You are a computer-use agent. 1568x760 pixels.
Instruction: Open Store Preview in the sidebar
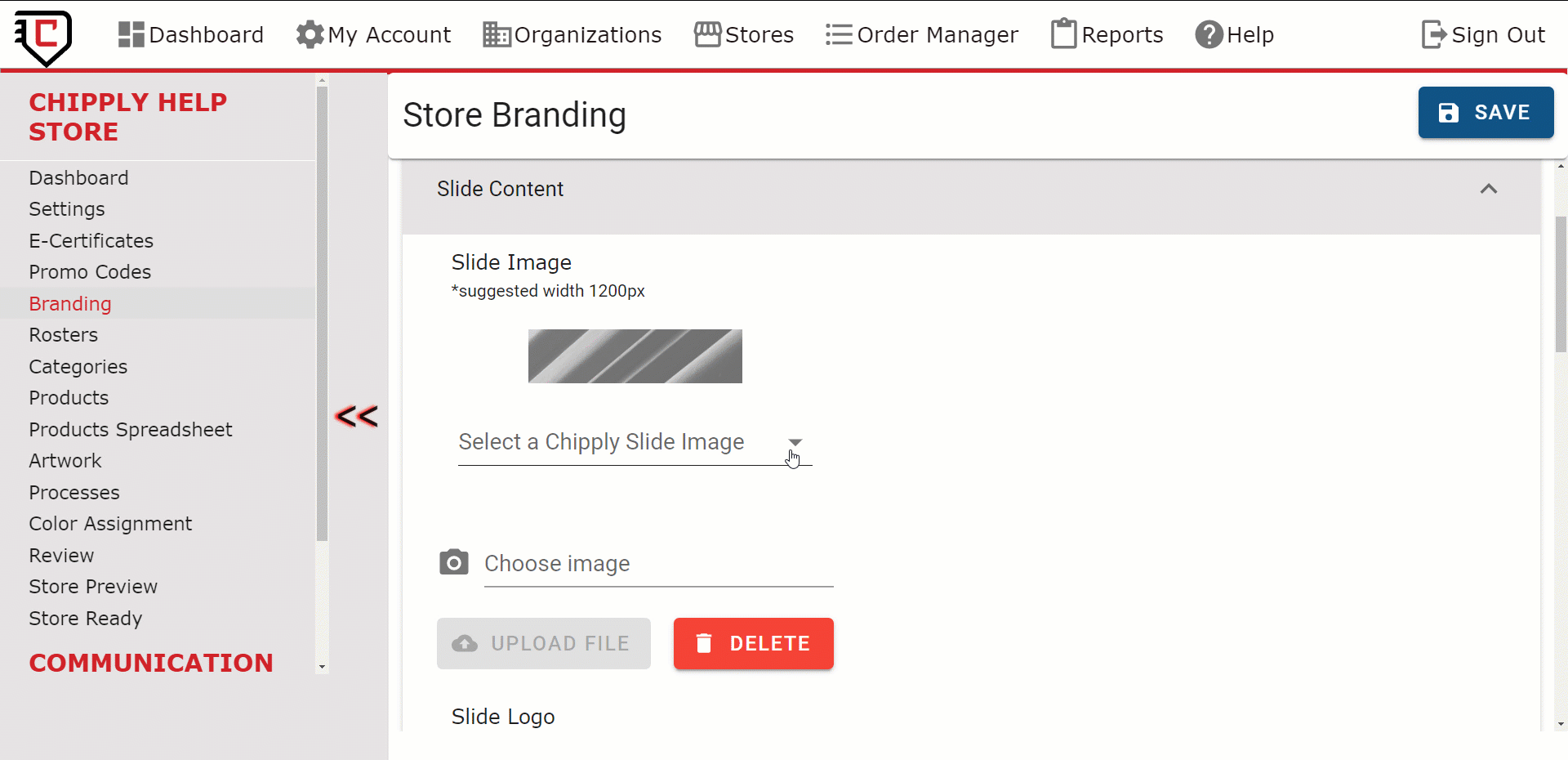pos(93,587)
